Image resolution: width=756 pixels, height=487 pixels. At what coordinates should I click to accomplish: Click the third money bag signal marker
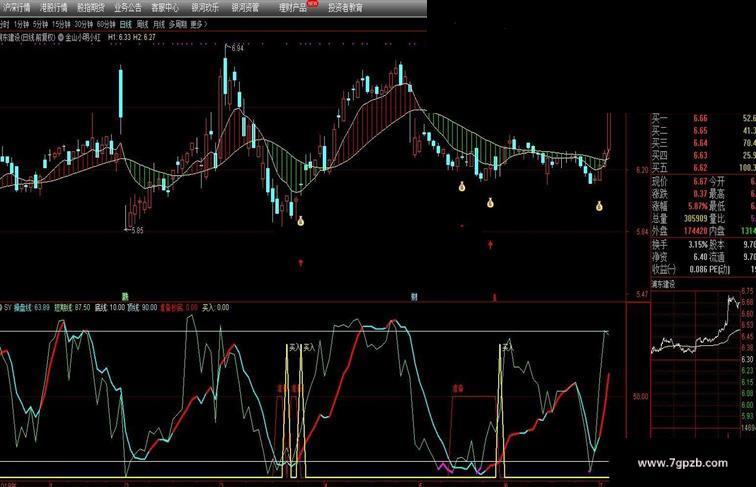[490, 203]
